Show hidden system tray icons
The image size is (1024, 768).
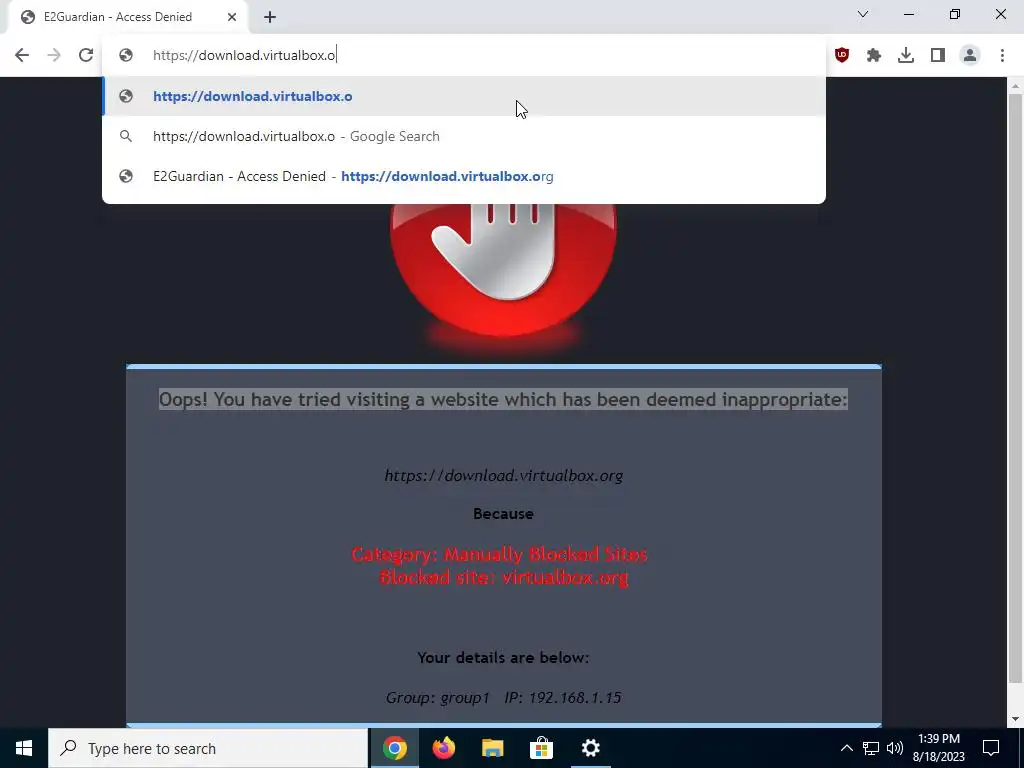[846, 748]
